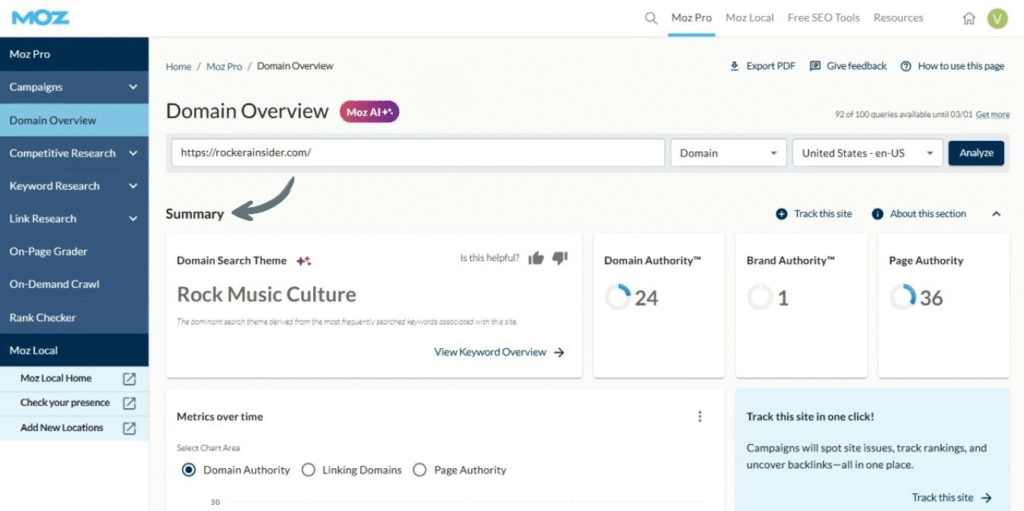The width and height of the screenshot is (1024, 511).
Task: Open Rank Checker in the sidebar
Action: coord(74,318)
